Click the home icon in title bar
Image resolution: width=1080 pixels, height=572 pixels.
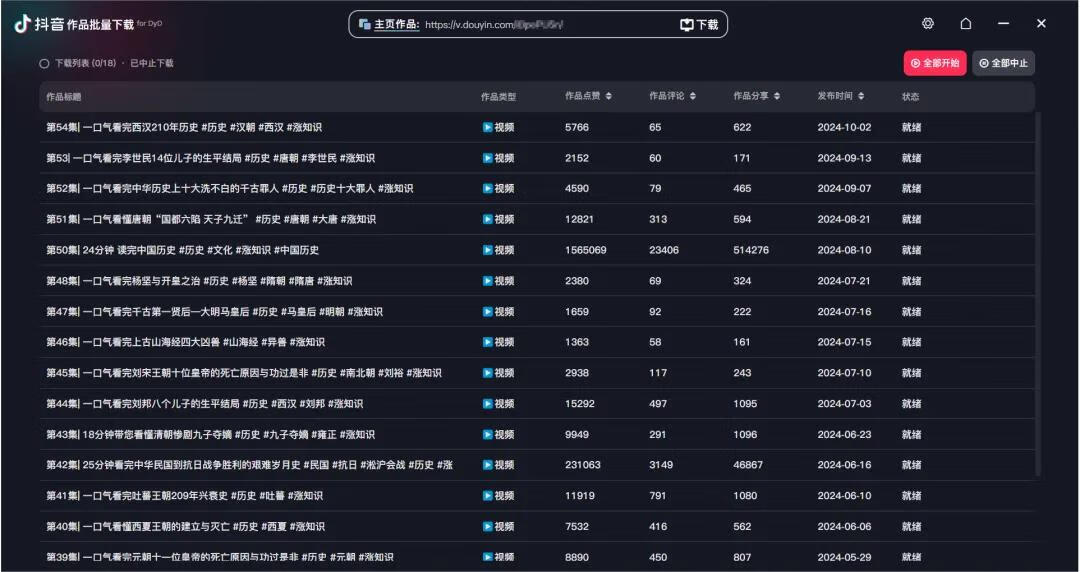tap(966, 24)
